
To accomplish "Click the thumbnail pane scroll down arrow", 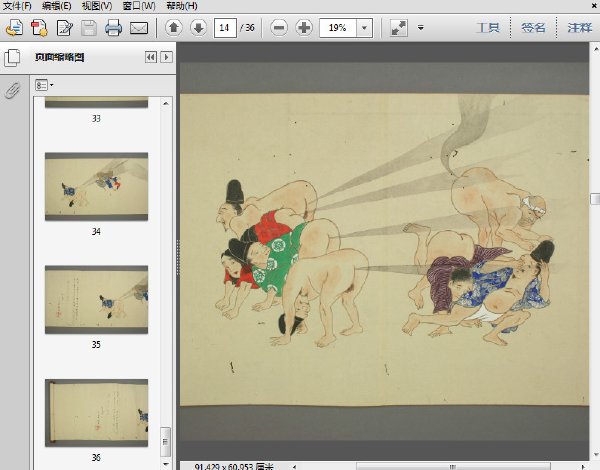I will point(166,464).
